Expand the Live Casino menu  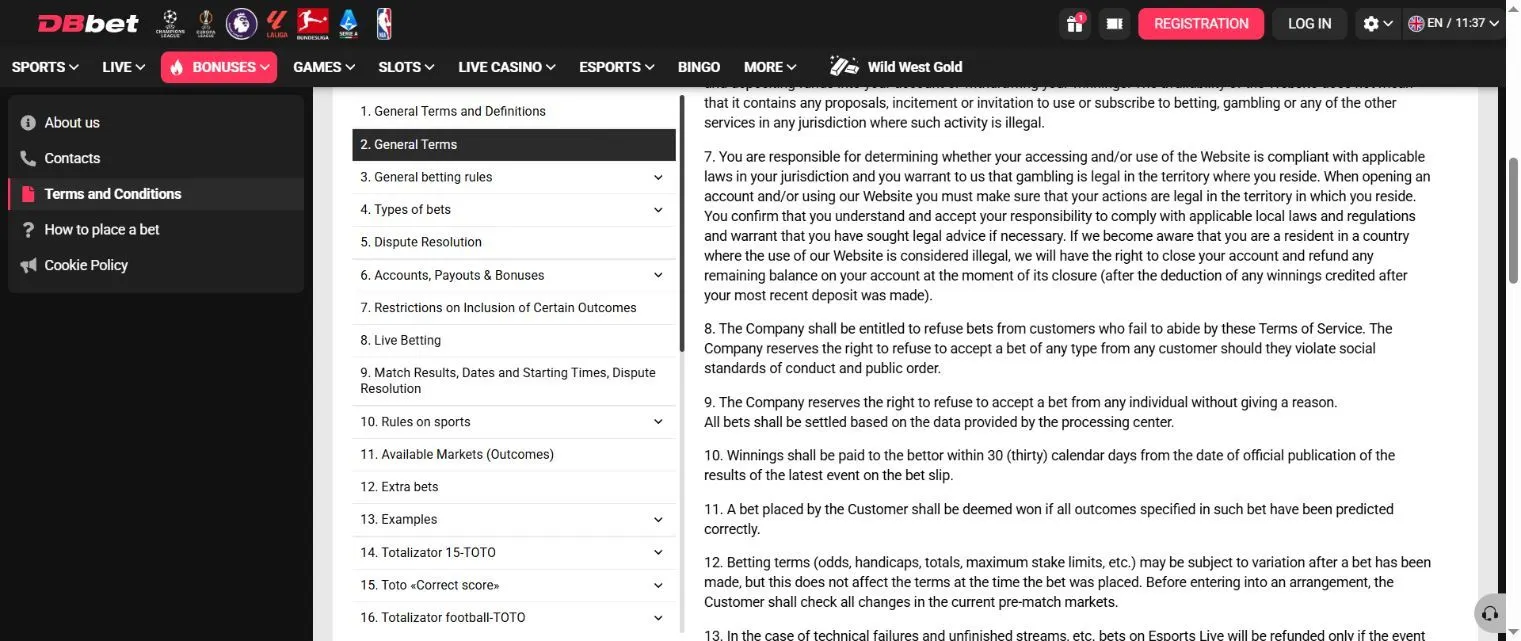507,67
